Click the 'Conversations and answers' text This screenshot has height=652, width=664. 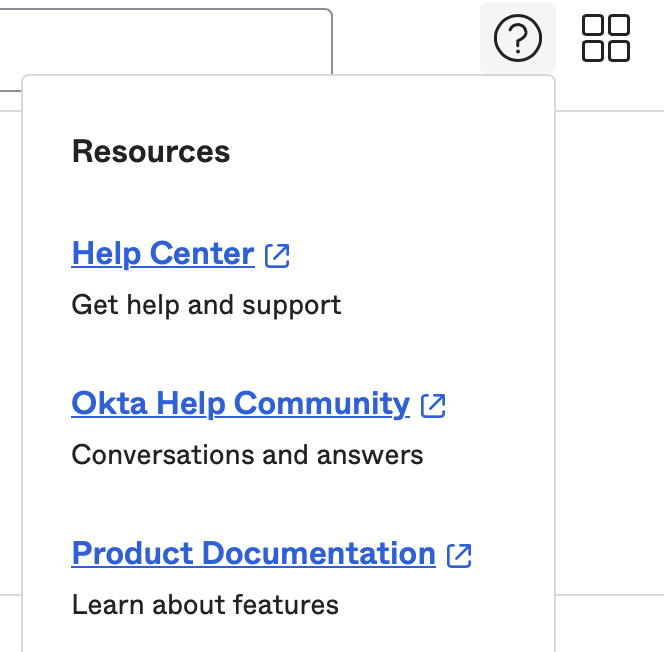pyautogui.click(x=247, y=455)
